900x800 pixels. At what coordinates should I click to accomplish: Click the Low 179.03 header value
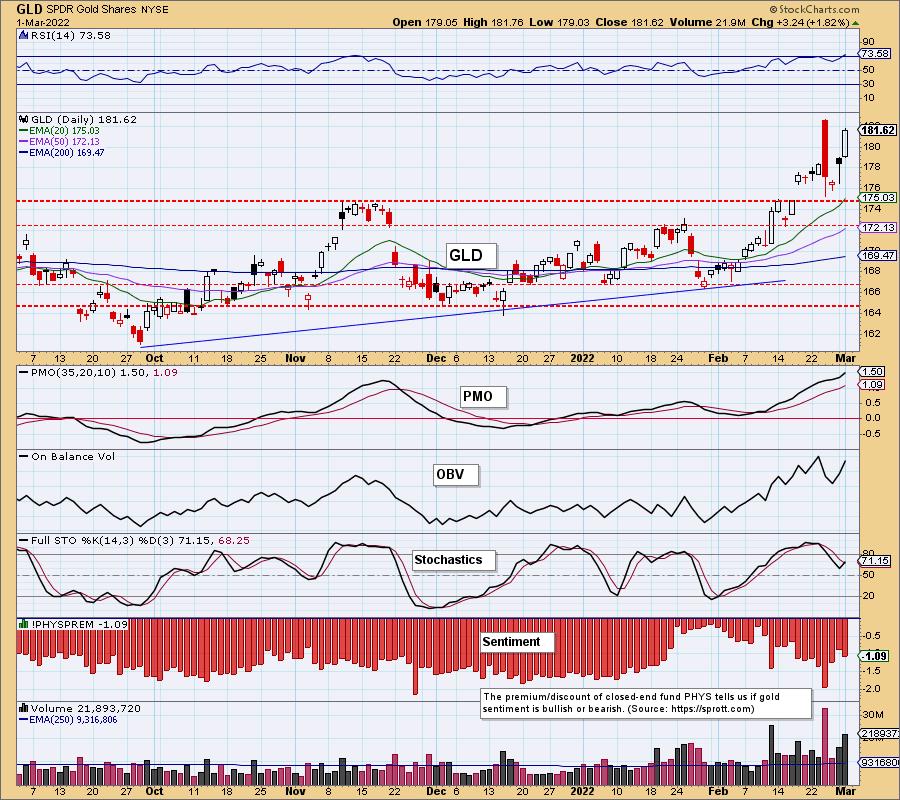pos(559,22)
